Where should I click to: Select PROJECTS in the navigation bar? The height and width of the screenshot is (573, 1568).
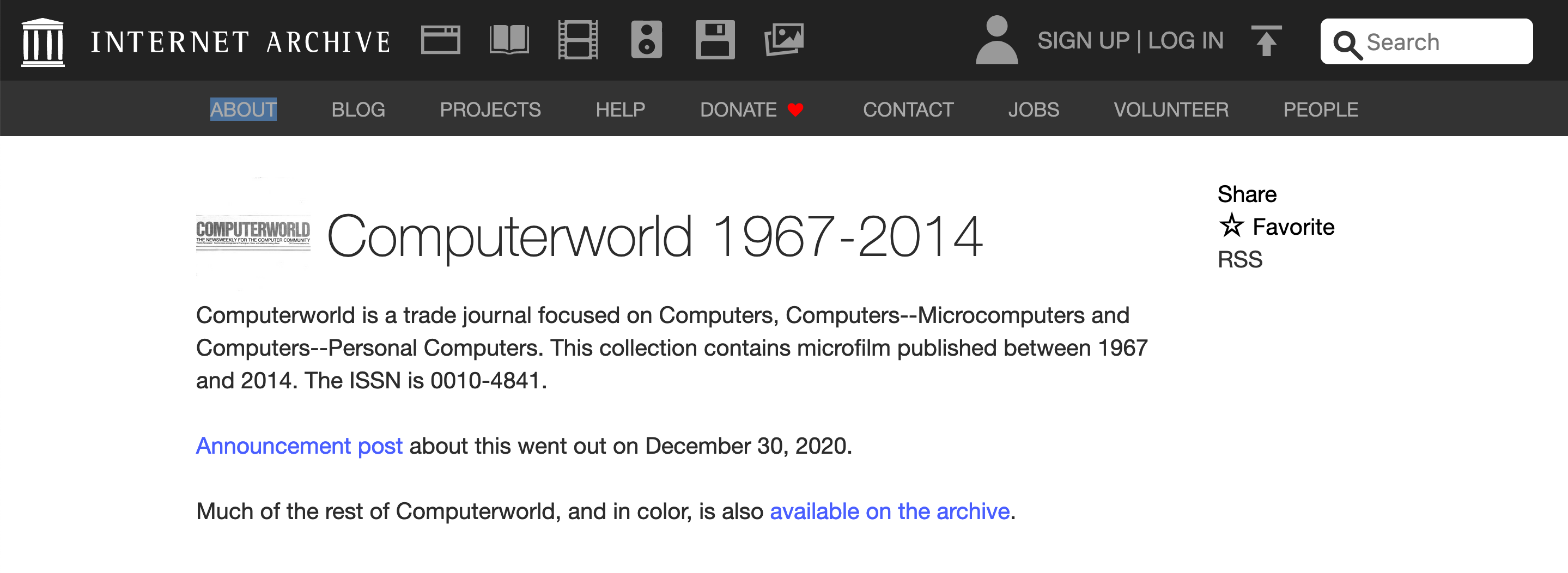coord(490,109)
